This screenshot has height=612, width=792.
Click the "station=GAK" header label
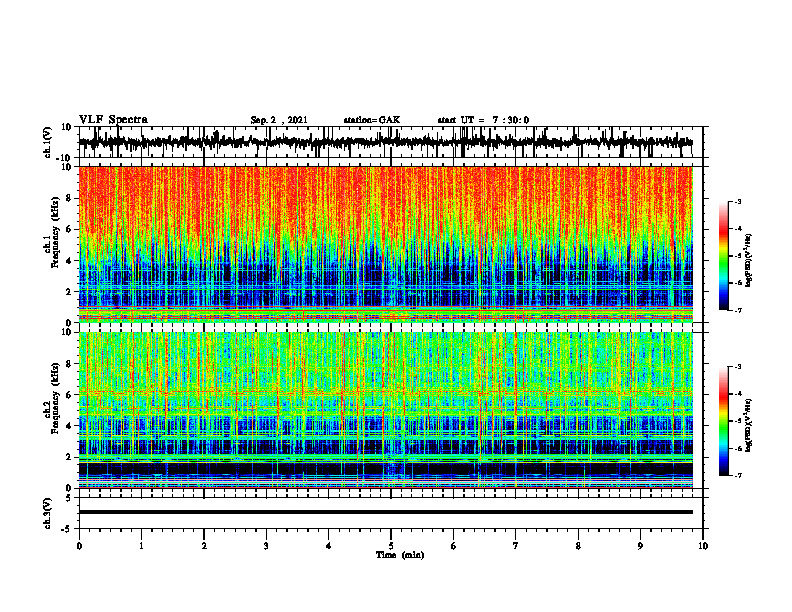372,120
